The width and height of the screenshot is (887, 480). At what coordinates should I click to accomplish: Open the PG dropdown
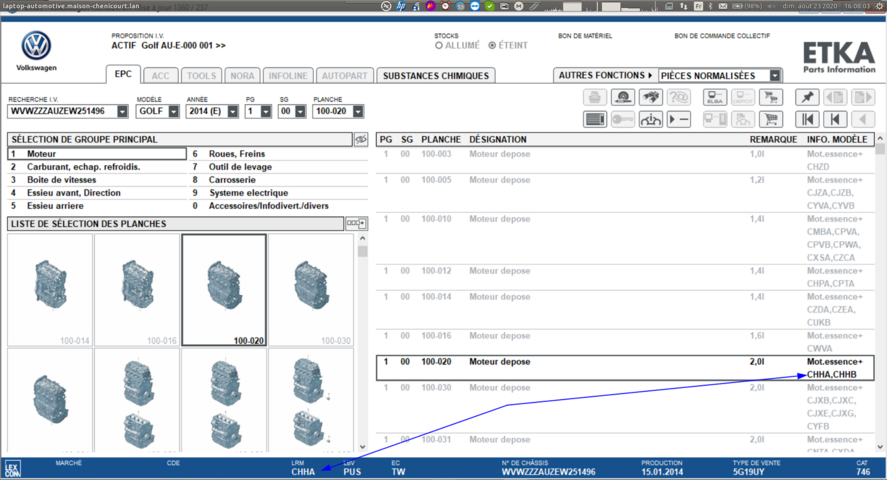tap(265, 111)
